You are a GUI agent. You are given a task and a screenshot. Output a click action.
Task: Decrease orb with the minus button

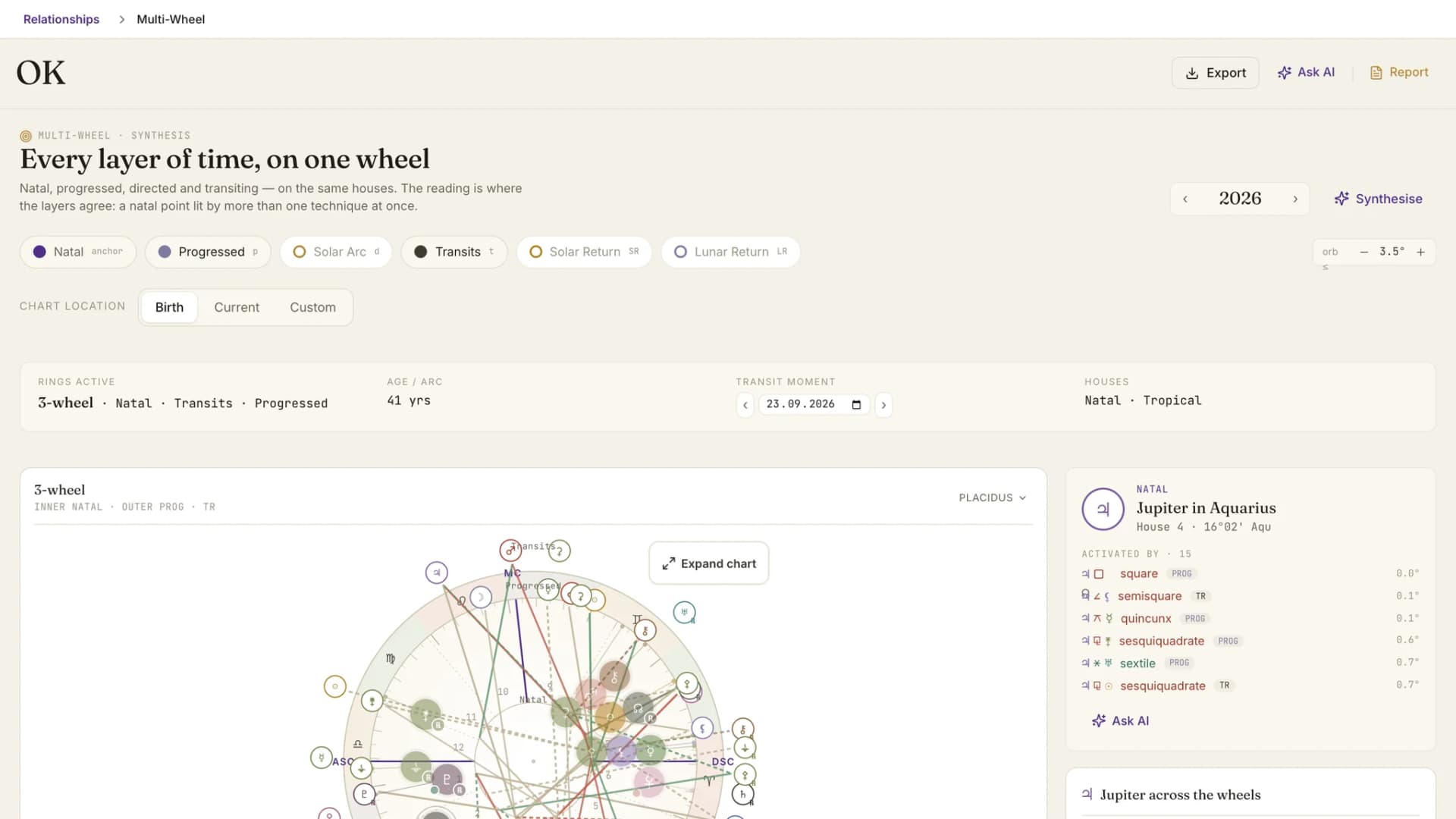tap(1363, 252)
